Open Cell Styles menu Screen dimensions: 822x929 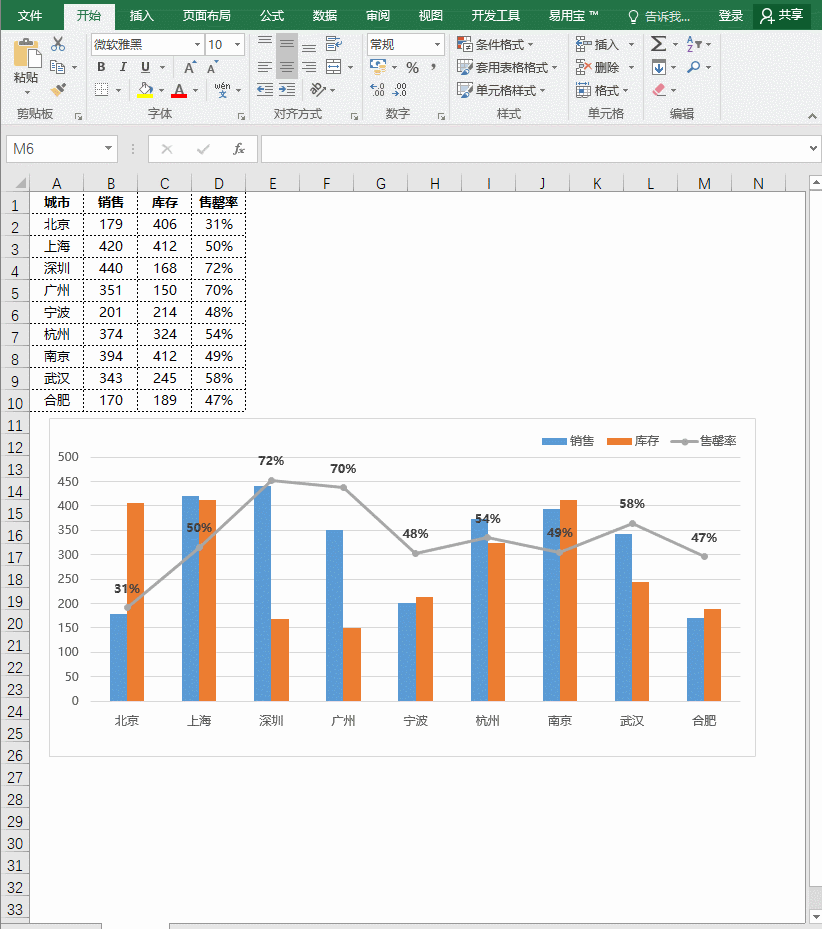pyautogui.click(x=501, y=90)
